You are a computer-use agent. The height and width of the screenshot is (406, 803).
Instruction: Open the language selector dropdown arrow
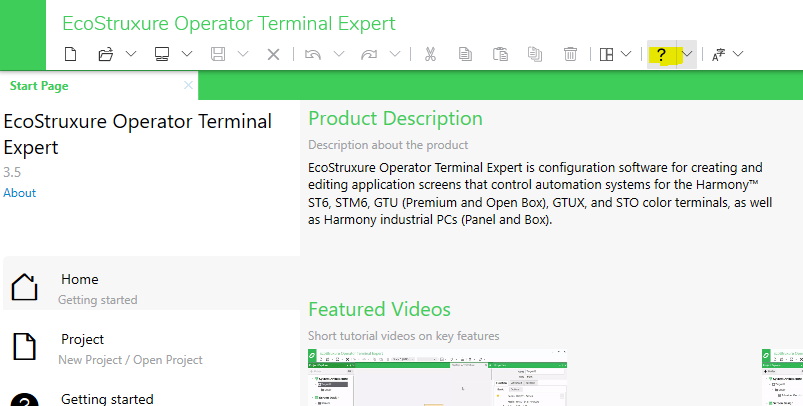tap(738, 54)
